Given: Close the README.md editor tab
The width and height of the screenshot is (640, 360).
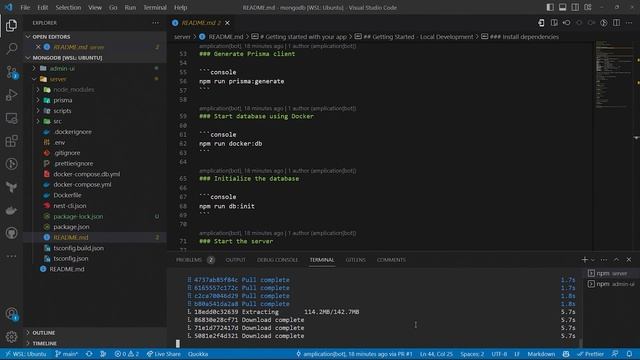Looking at the screenshot, I should click(227, 23).
